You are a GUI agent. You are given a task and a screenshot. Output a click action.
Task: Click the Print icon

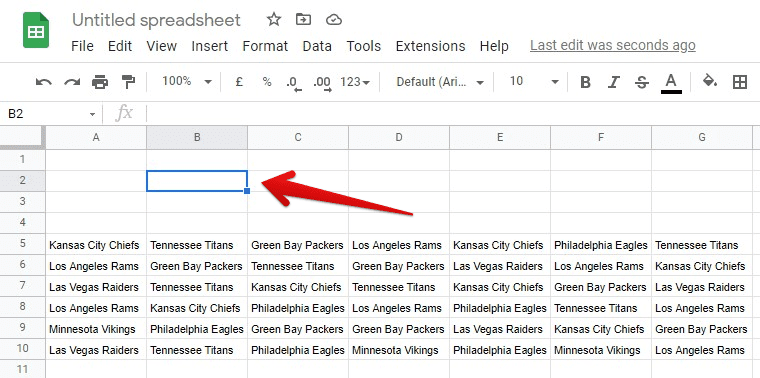[x=100, y=82]
